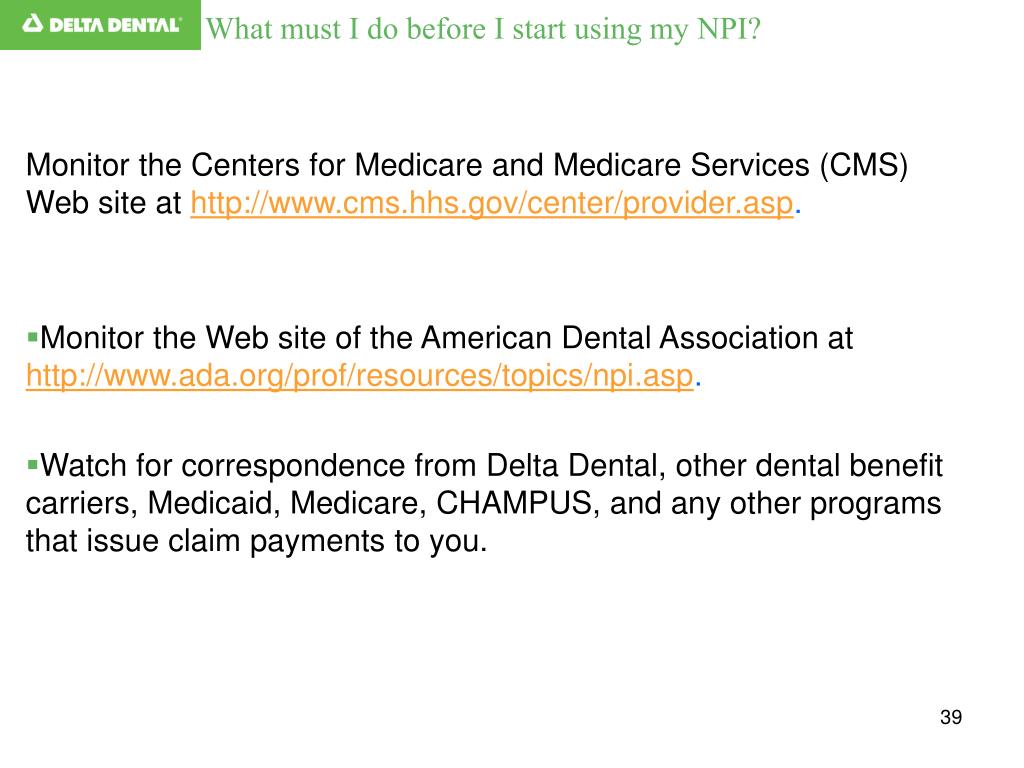The image size is (1024, 768).
Task: Click the '(CMS)' abbreviation text
Action: pos(863,165)
